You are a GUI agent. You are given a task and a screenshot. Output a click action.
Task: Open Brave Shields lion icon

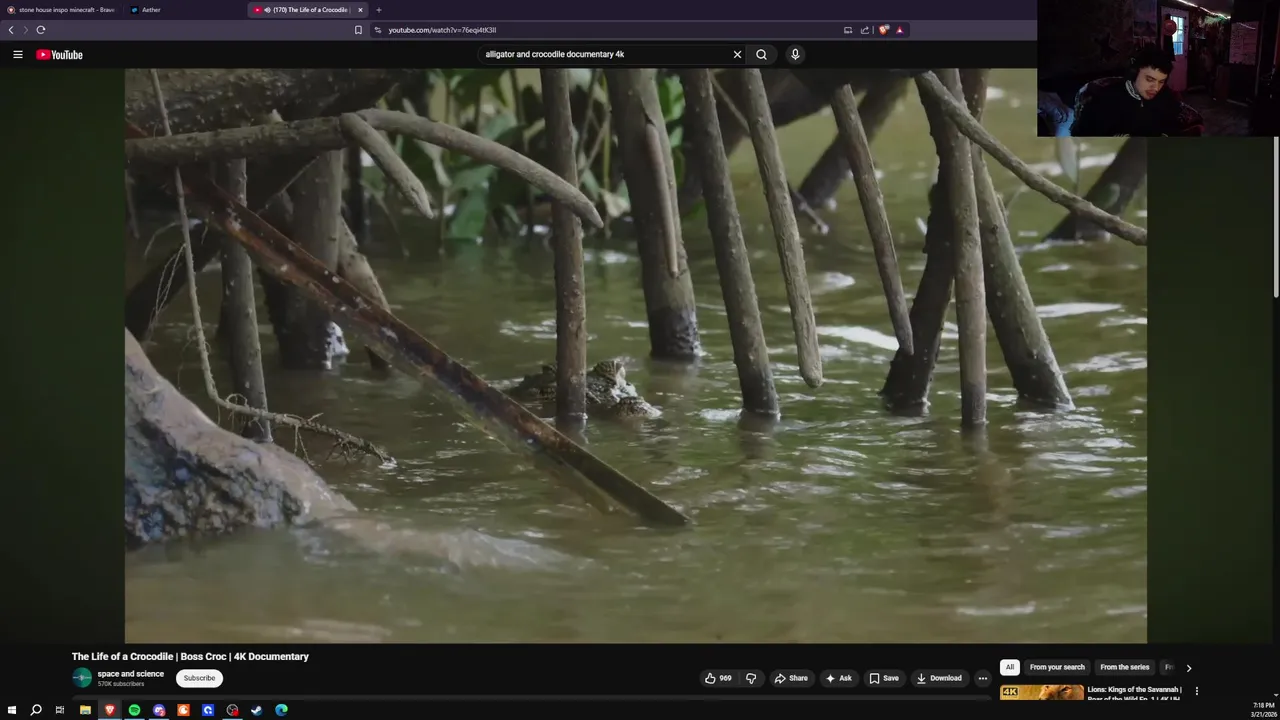[884, 30]
